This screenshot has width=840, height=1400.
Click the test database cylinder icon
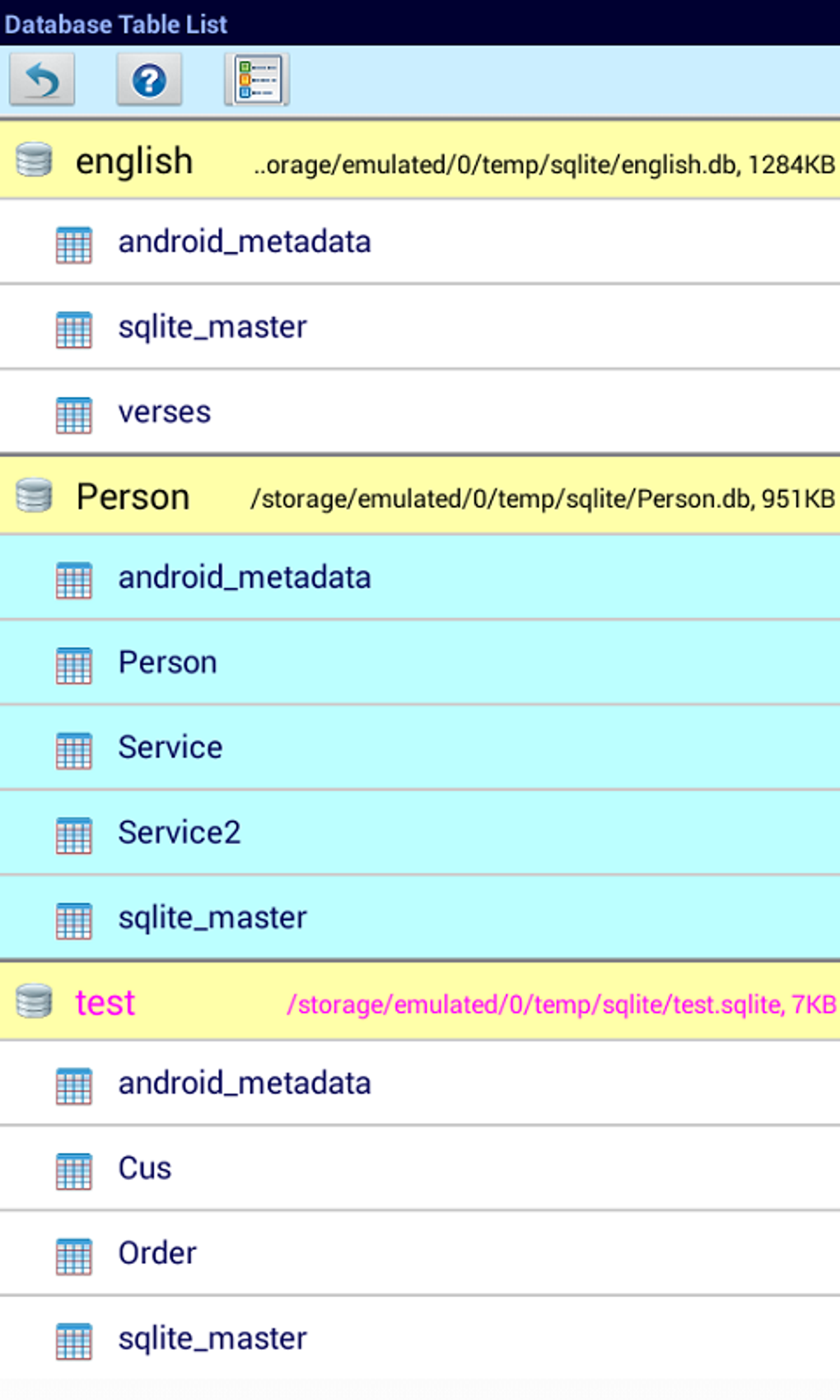tap(35, 1001)
